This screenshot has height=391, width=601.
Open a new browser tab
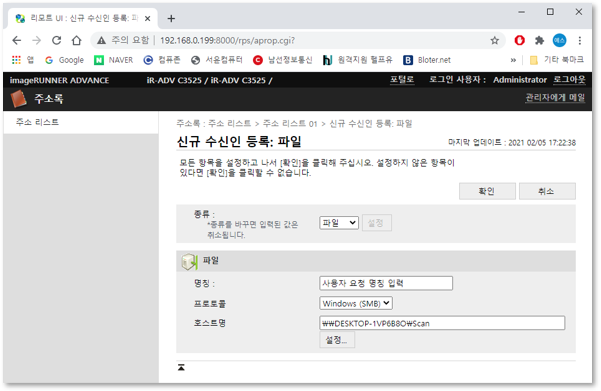(x=171, y=18)
